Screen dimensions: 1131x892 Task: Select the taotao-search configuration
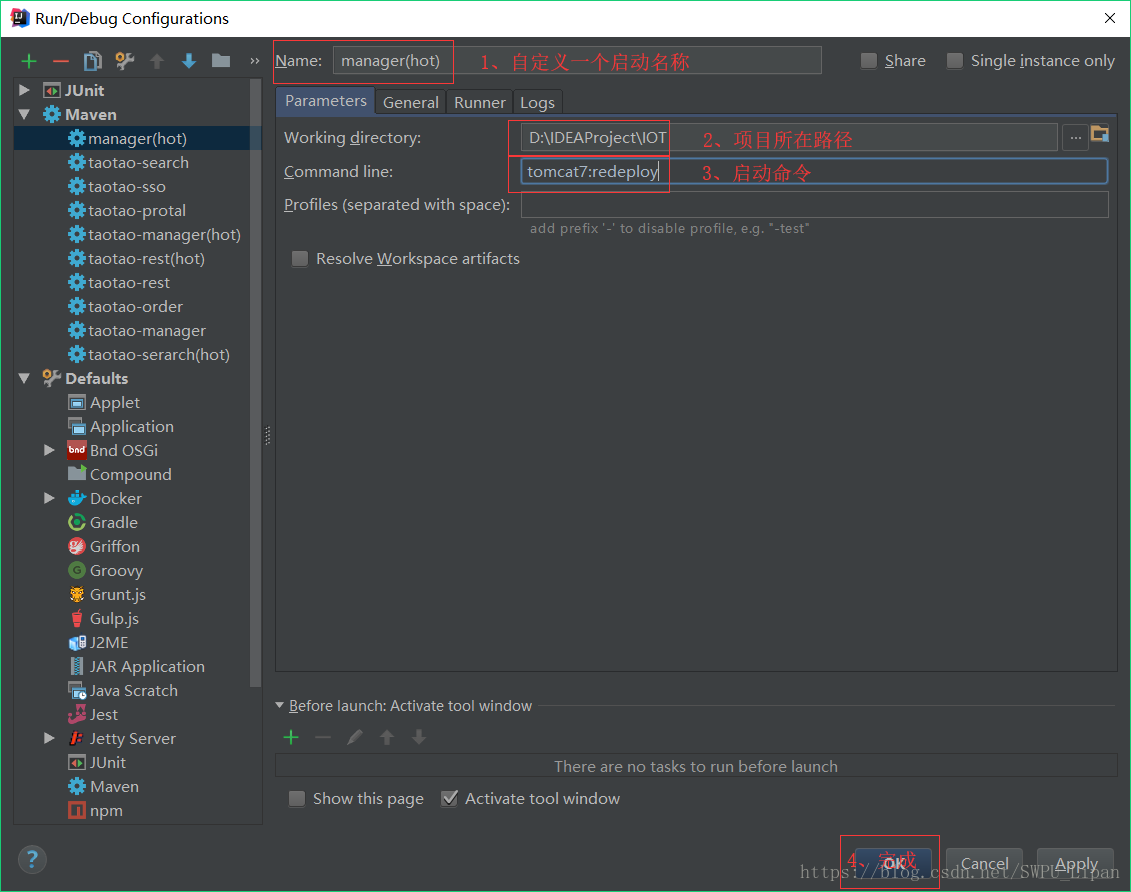click(138, 162)
